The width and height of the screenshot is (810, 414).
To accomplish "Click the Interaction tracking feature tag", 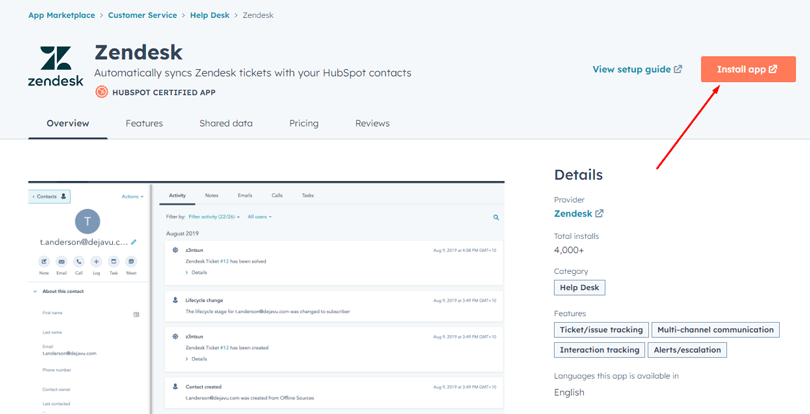I will (599, 350).
